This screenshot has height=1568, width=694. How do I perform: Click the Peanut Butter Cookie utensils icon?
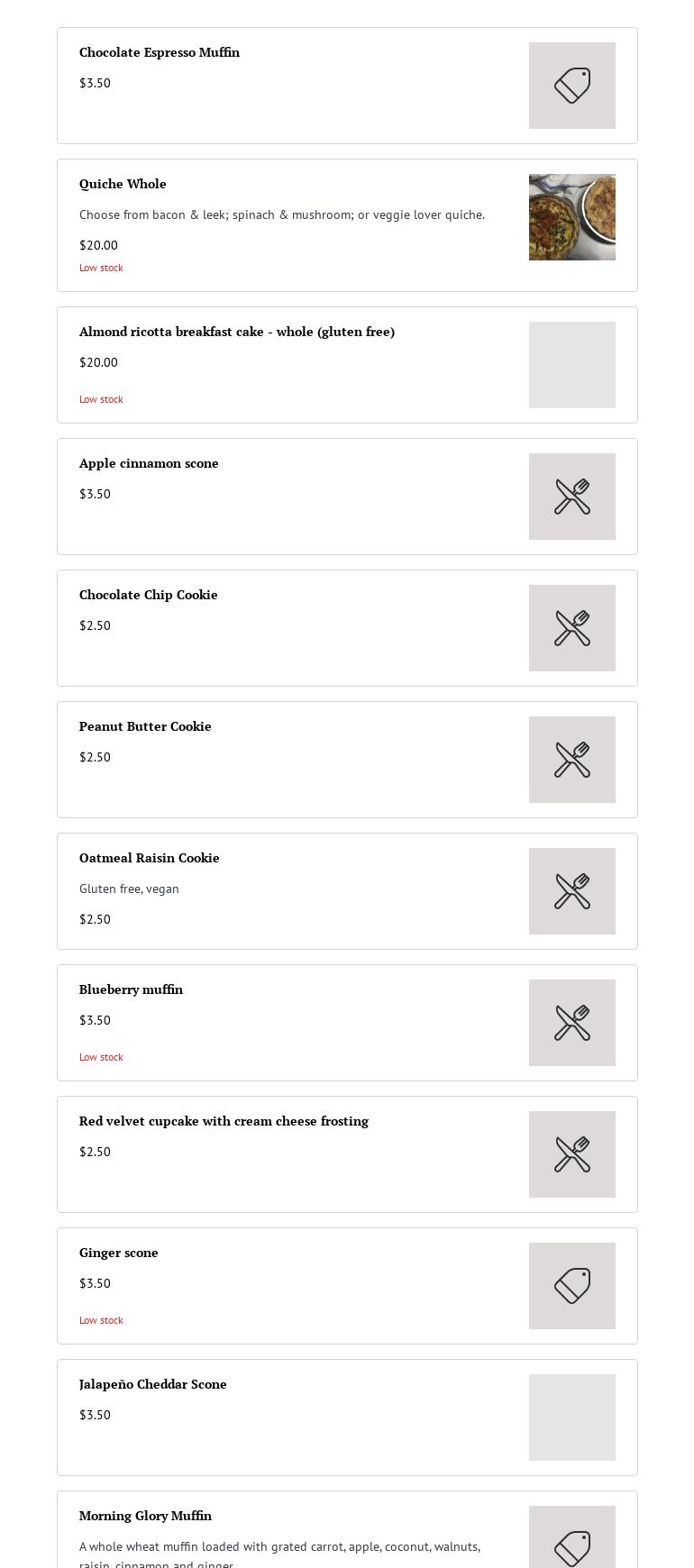coord(572,760)
